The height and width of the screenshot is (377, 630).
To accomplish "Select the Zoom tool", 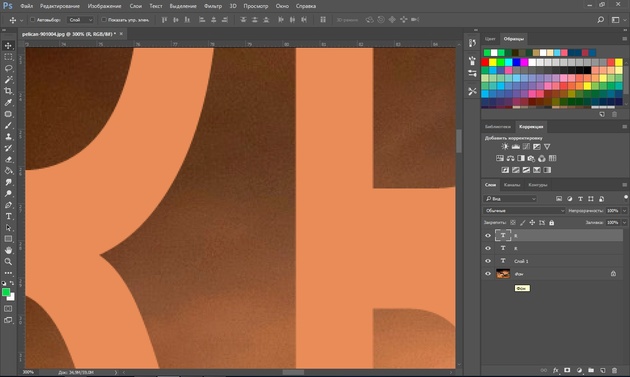I will tap(8, 262).
